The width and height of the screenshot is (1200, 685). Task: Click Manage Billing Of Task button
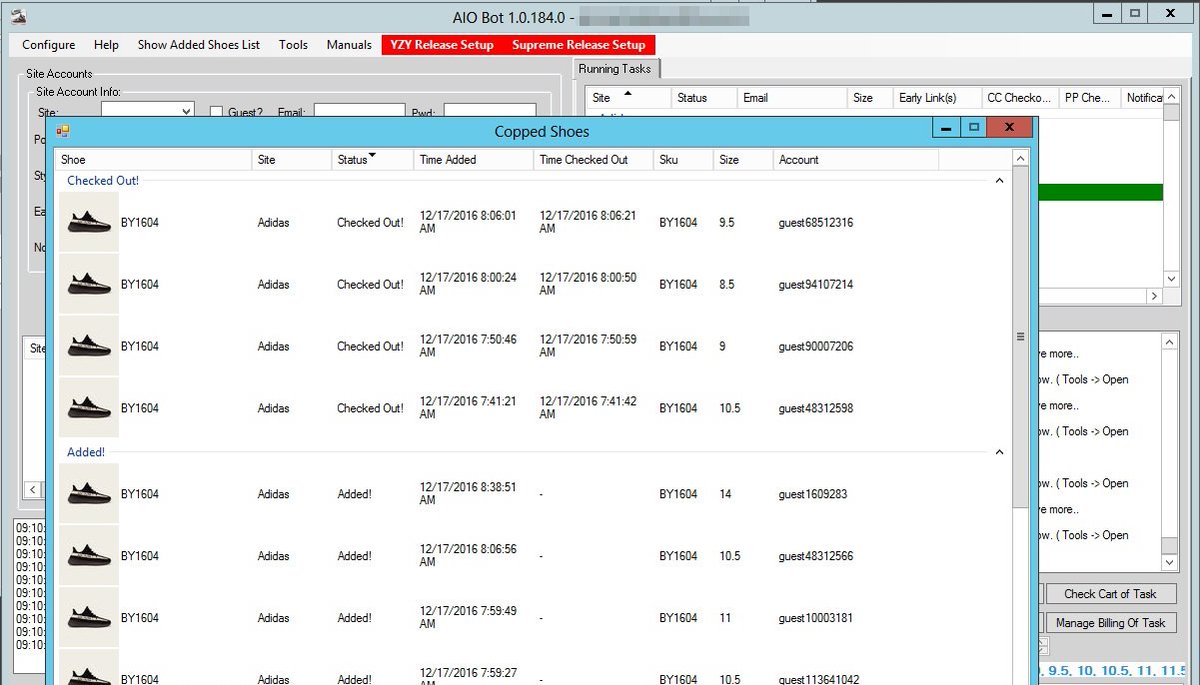(x=1110, y=623)
